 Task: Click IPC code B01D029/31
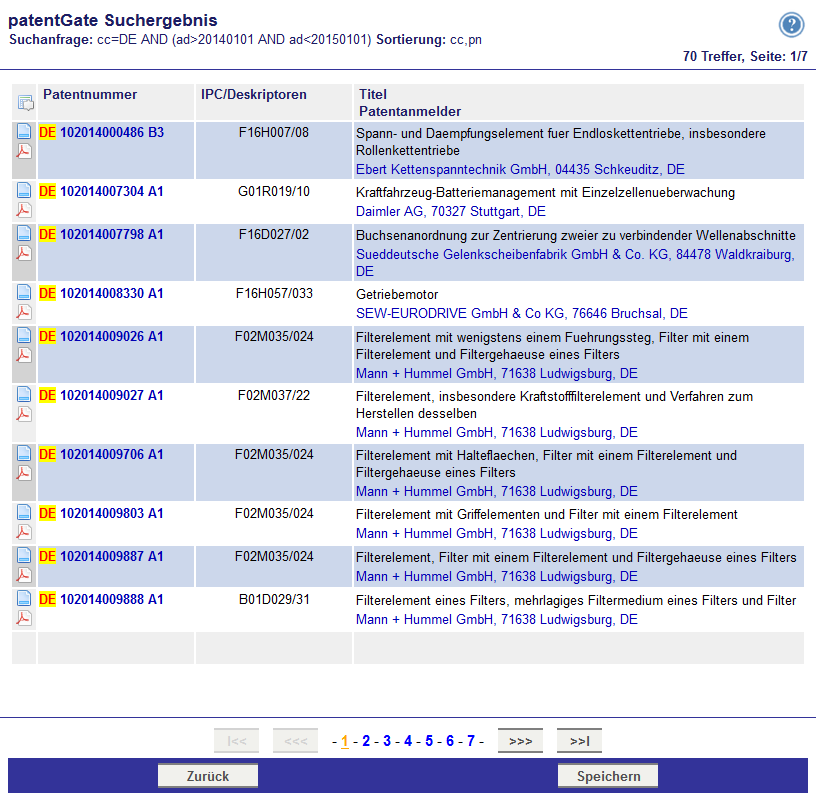274,600
